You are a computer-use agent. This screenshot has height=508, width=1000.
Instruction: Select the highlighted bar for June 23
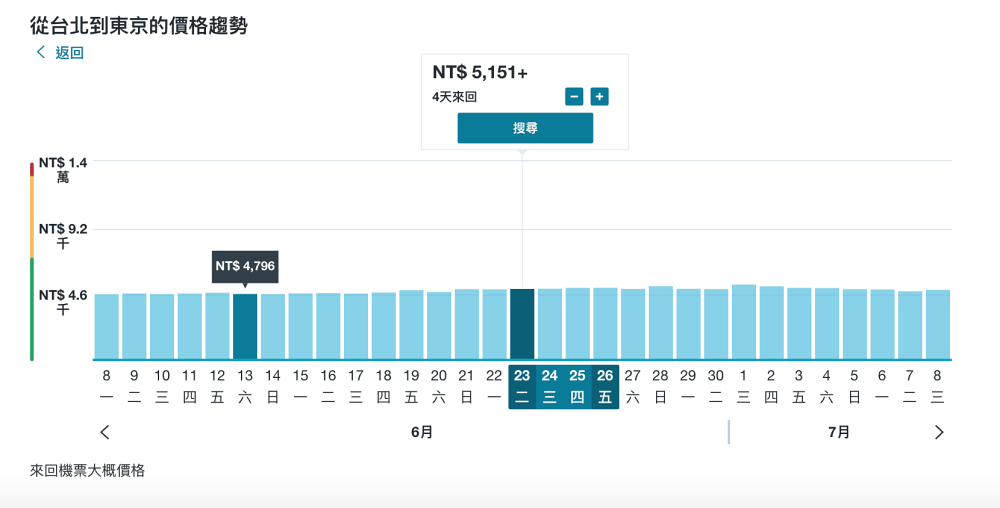point(522,324)
